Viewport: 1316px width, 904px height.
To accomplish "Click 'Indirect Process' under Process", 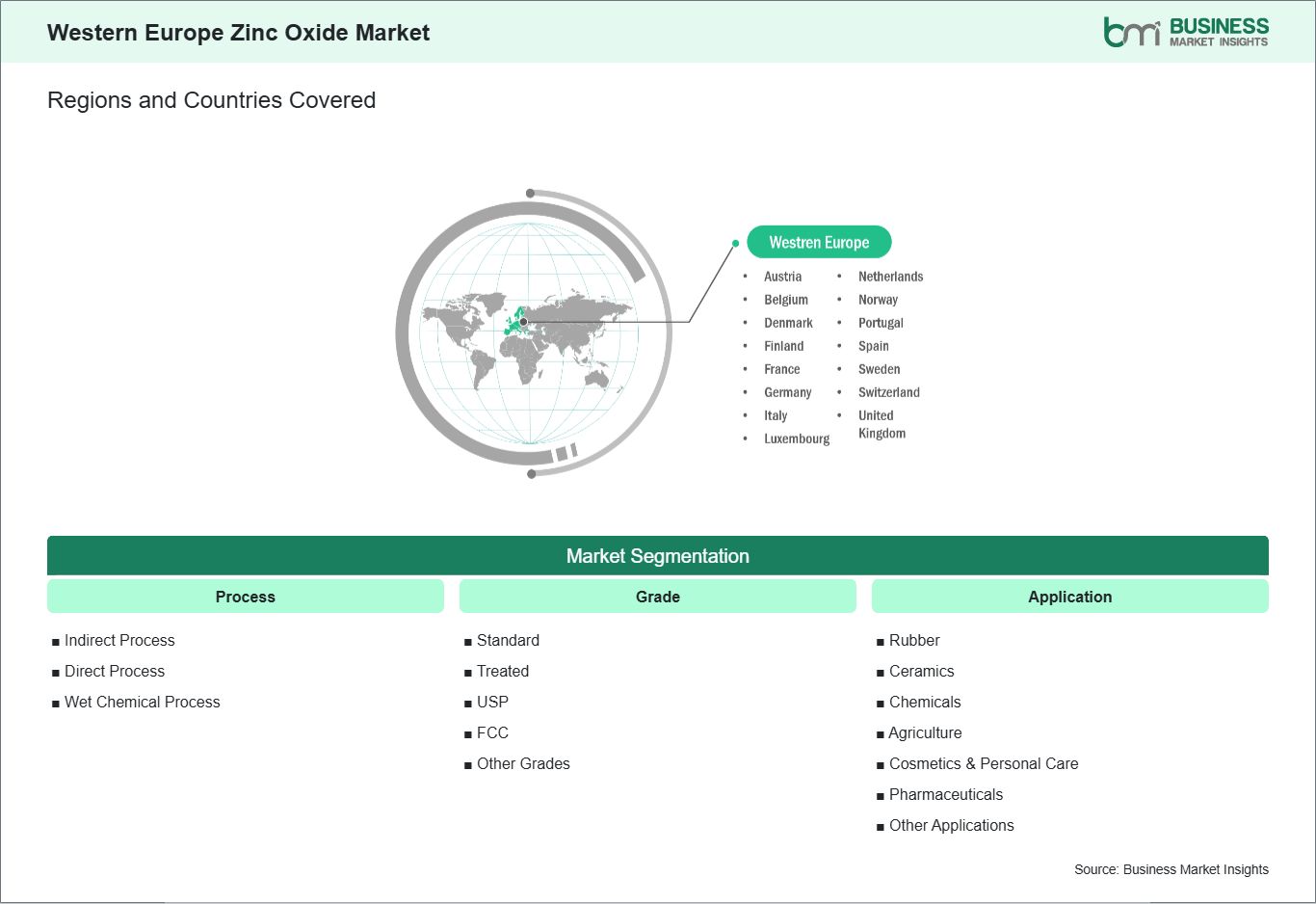I will tap(119, 640).
